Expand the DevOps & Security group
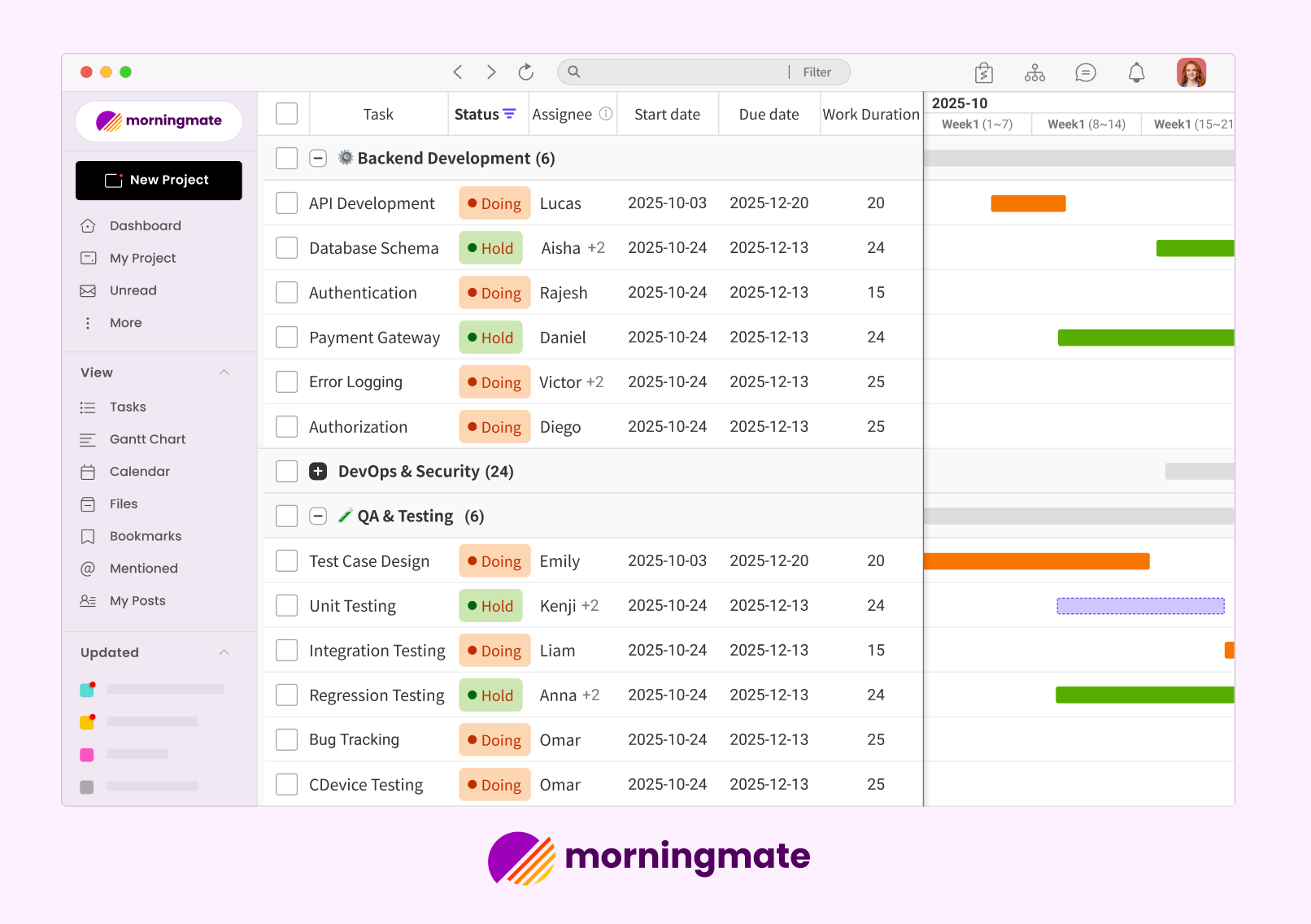This screenshot has height=924, width=1311. click(x=318, y=472)
